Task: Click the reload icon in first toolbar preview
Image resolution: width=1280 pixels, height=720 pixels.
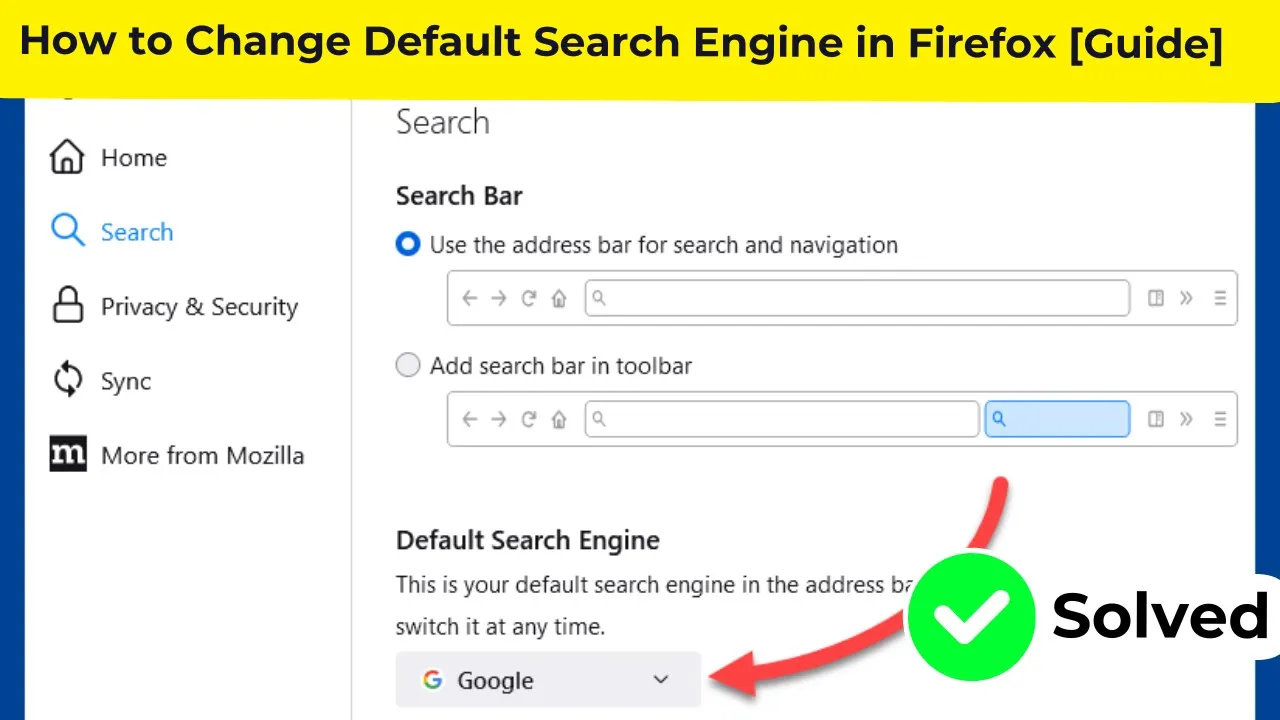Action: [x=529, y=298]
